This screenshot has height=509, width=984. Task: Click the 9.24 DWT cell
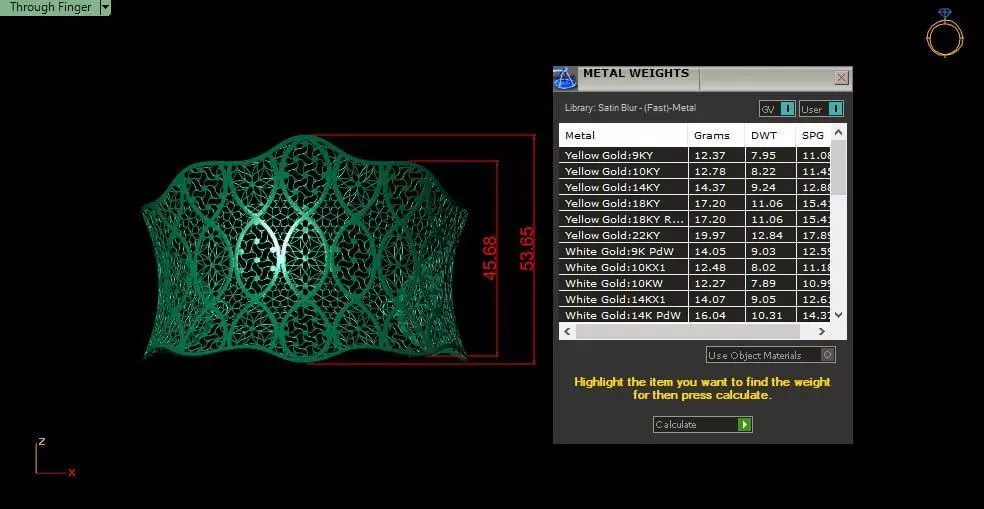coord(770,187)
